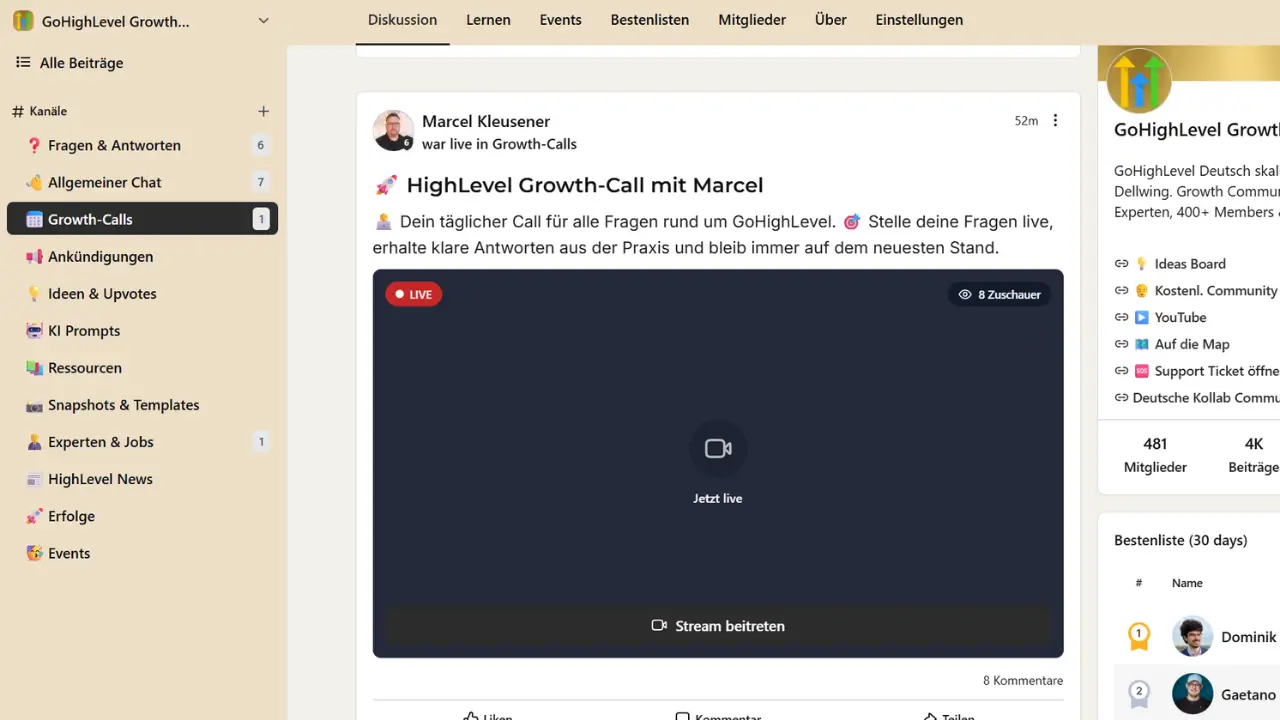Viewport: 1280px width, 720px height.
Task: Switch to the Mitglieder tab
Action: click(x=752, y=20)
